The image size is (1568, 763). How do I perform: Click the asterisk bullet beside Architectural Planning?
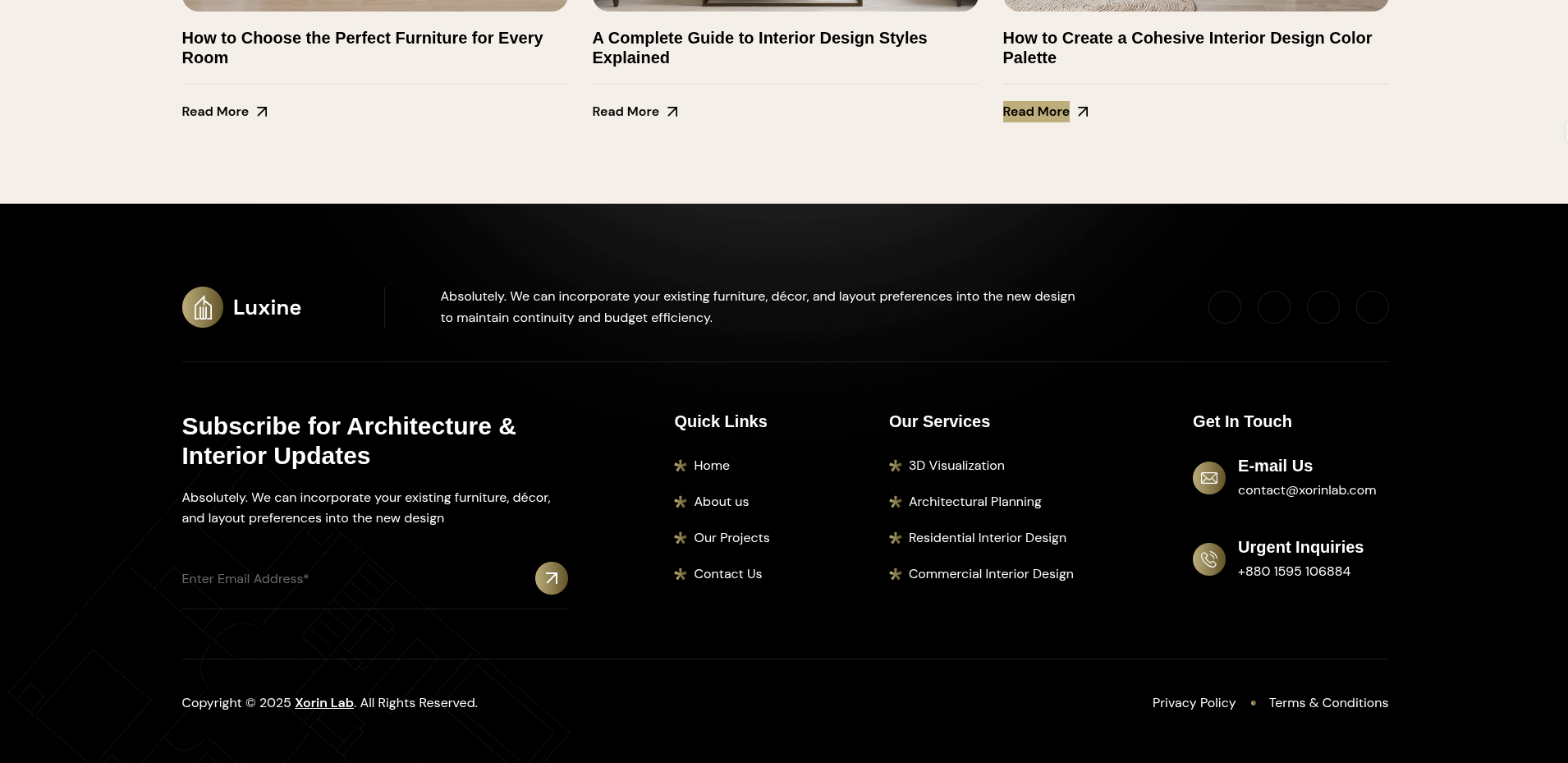click(x=896, y=502)
